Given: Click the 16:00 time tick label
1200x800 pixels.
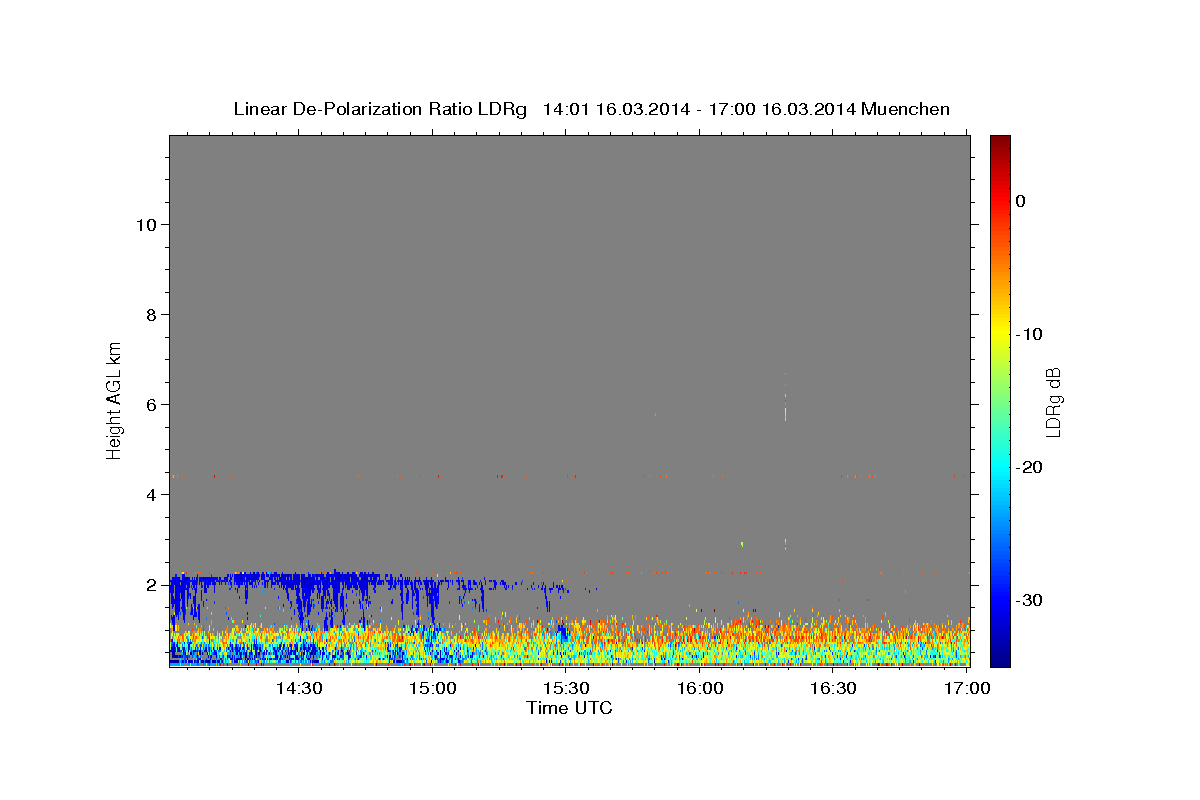Looking at the screenshot, I should tap(699, 688).
